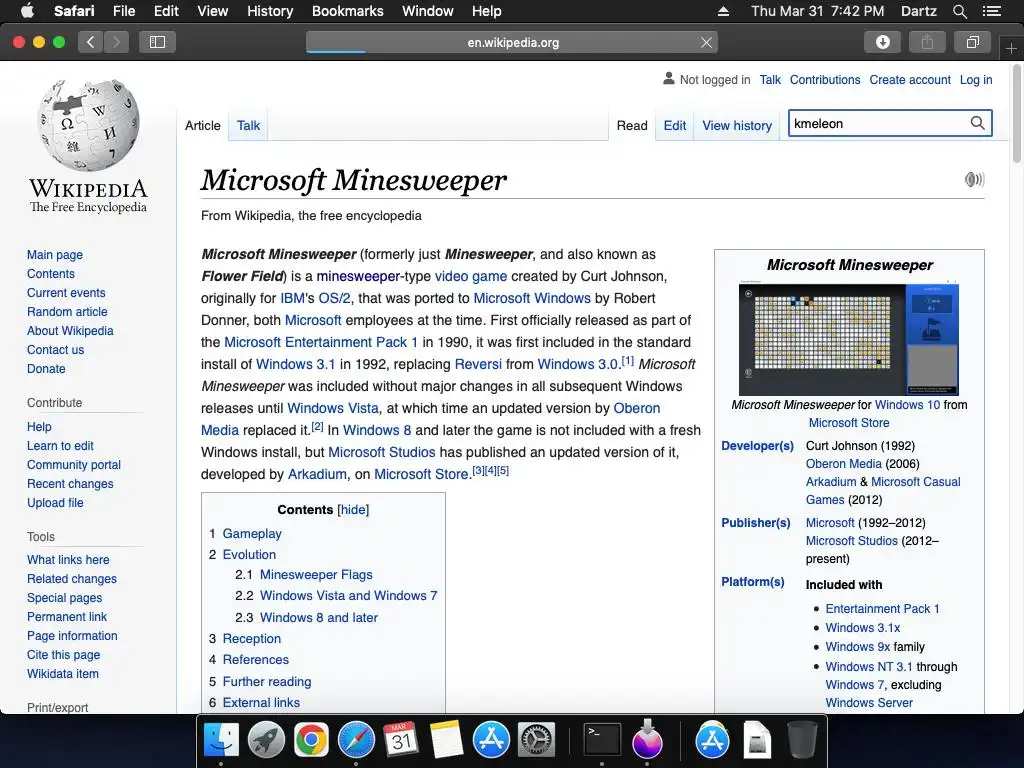Viewport: 1024px width, 768px height.
Task: Jump to Gameplay section in Contents
Action: point(252,534)
